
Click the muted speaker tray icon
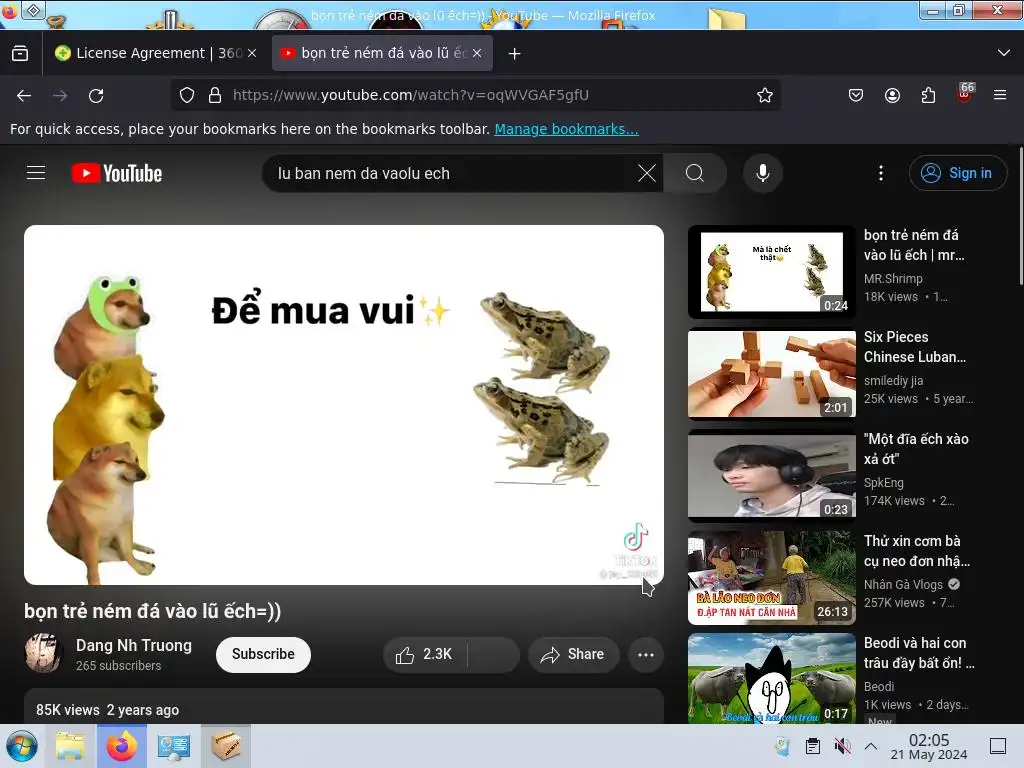pyautogui.click(x=842, y=746)
